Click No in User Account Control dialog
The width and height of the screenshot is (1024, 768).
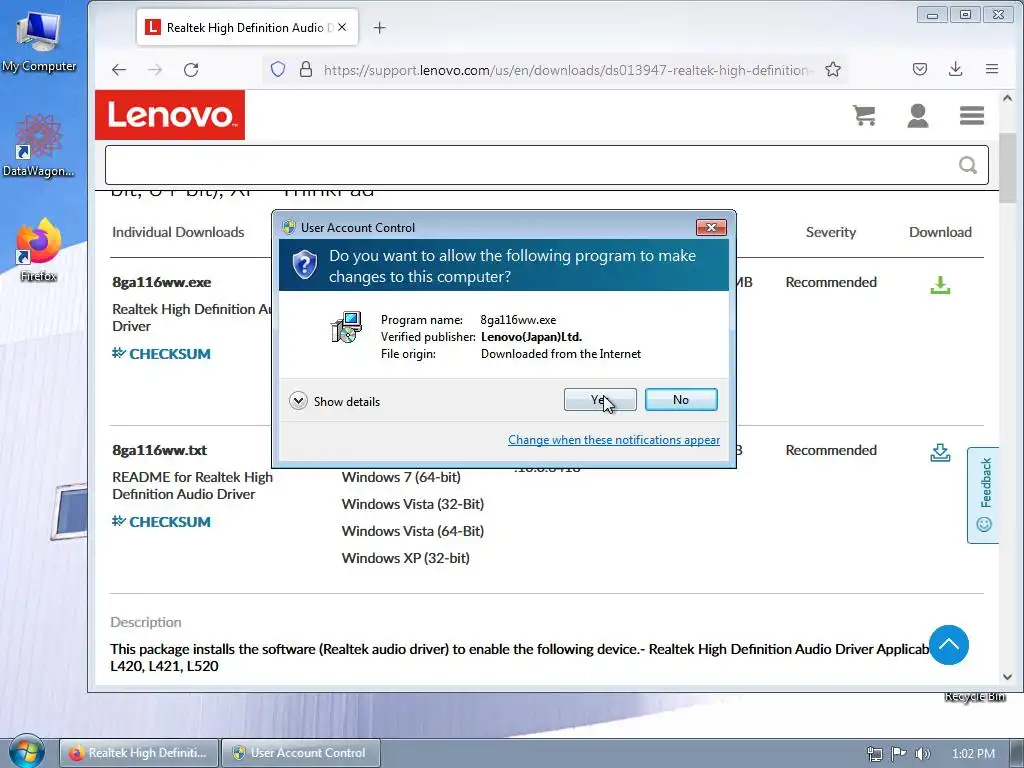680,400
